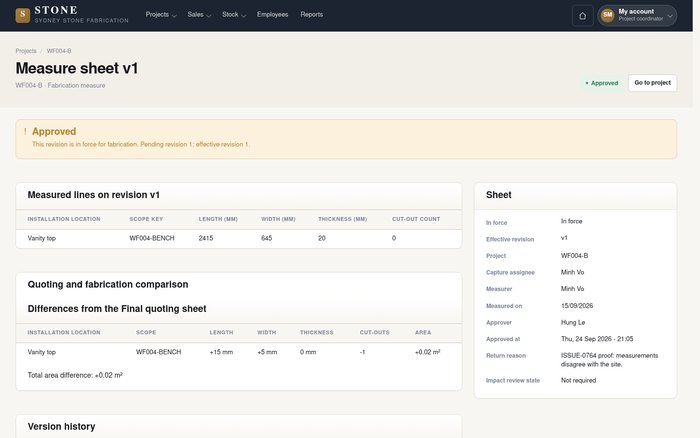Select Effective revision value v1
The width and height of the screenshot is (700, 438).
[x=564, y=238]
